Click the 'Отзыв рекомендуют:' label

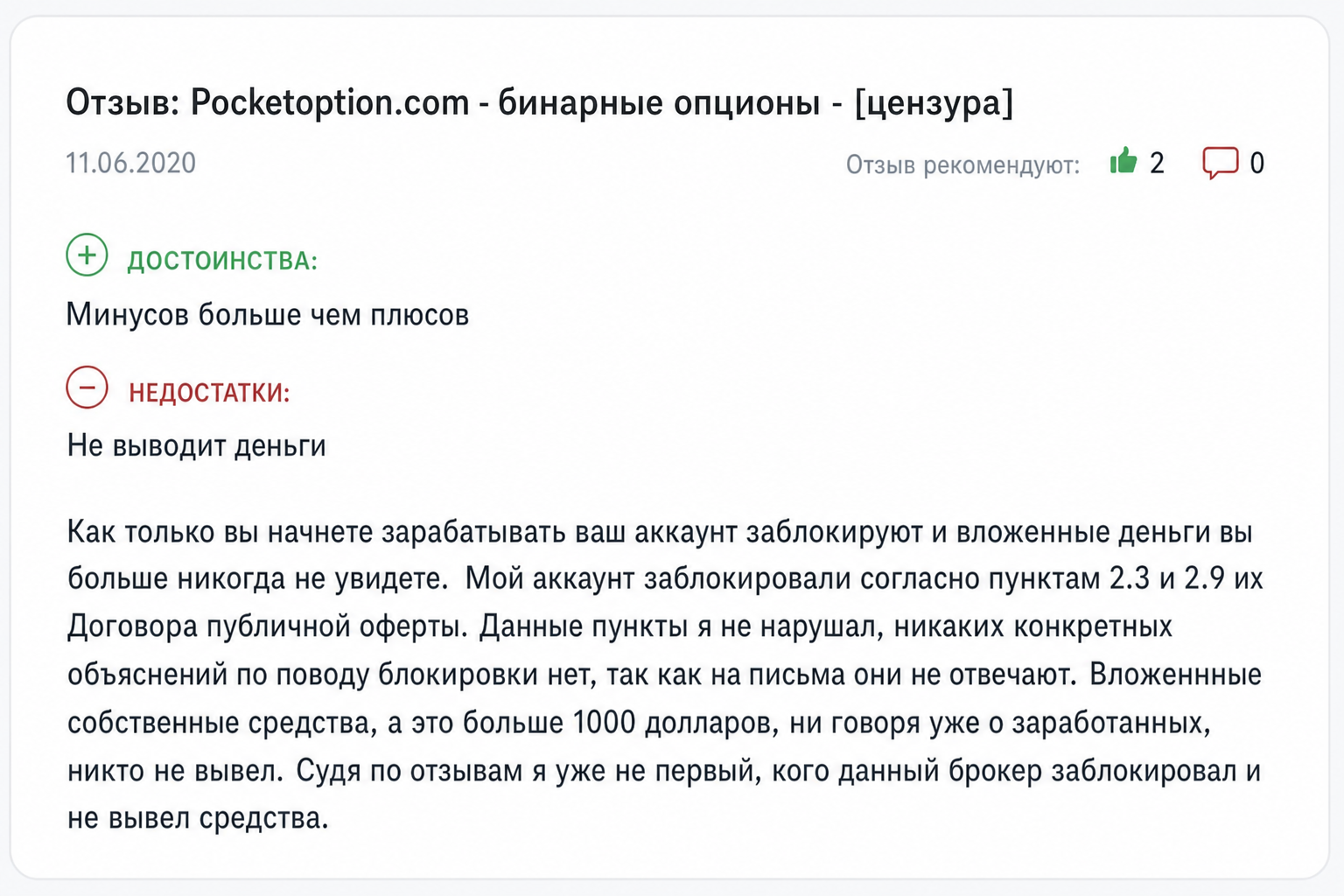tap(962, 164)
